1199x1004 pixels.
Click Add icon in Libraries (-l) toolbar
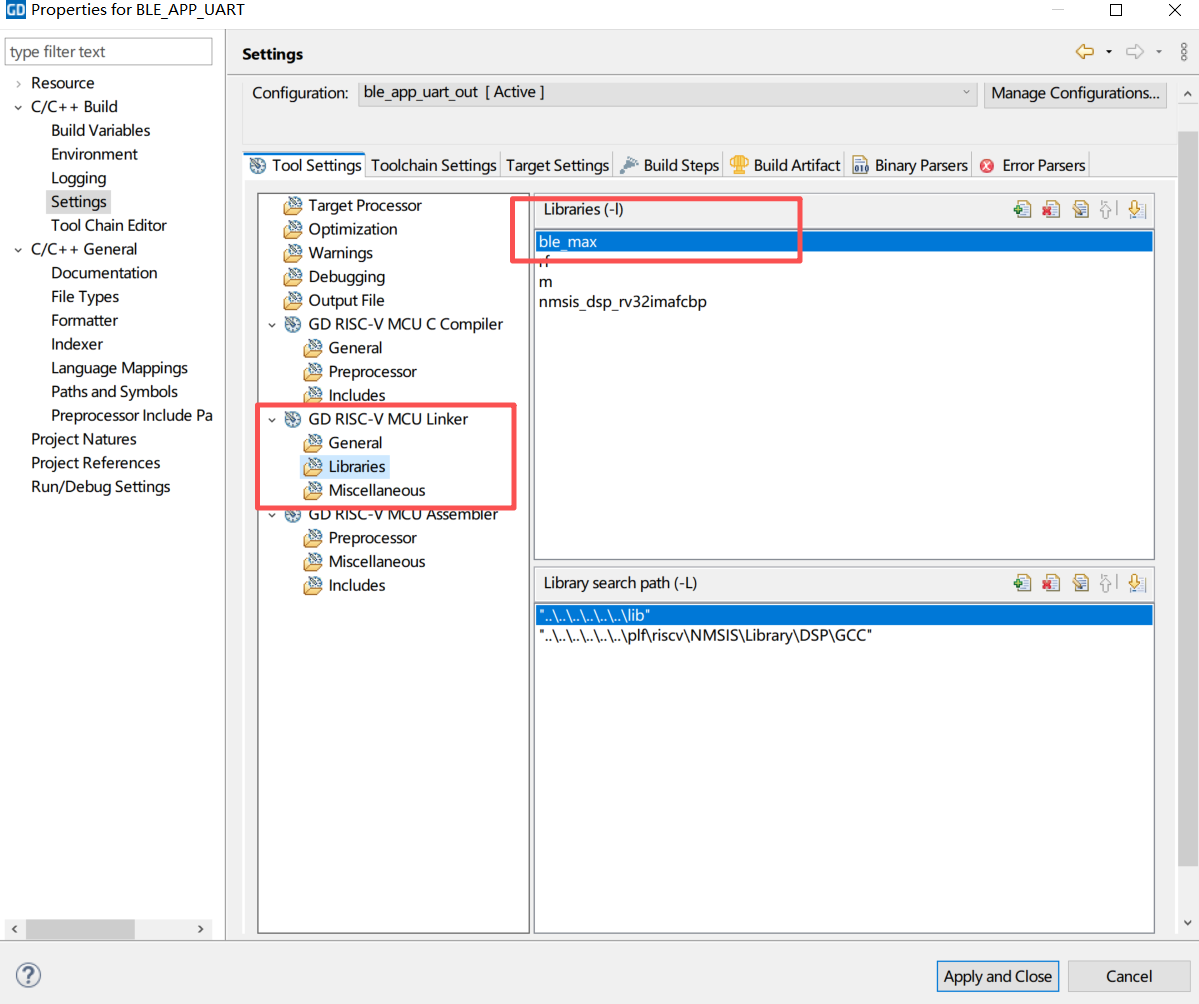pyautogui.click(x=1021, y=210)
